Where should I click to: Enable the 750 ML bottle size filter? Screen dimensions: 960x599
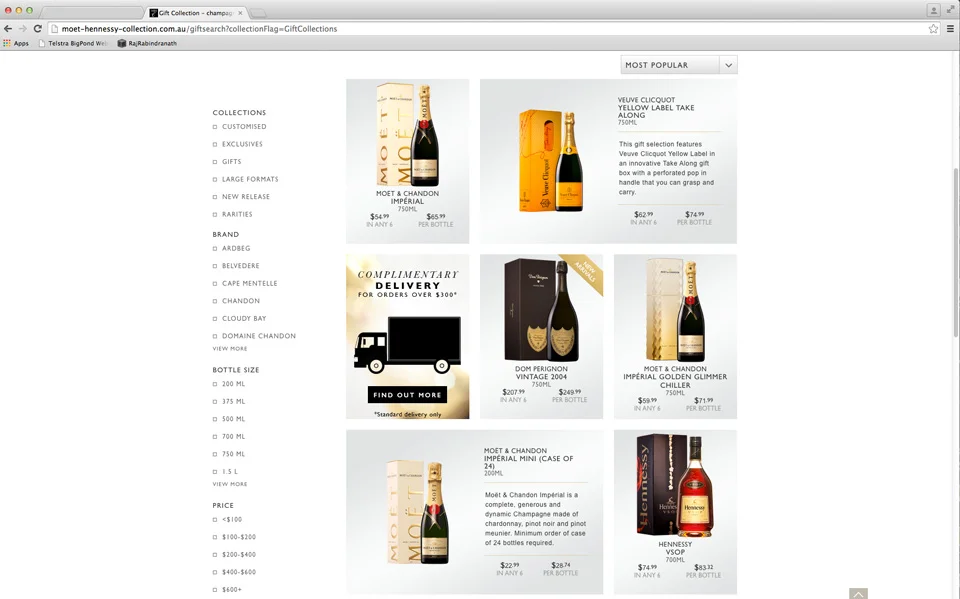(215, 454)
